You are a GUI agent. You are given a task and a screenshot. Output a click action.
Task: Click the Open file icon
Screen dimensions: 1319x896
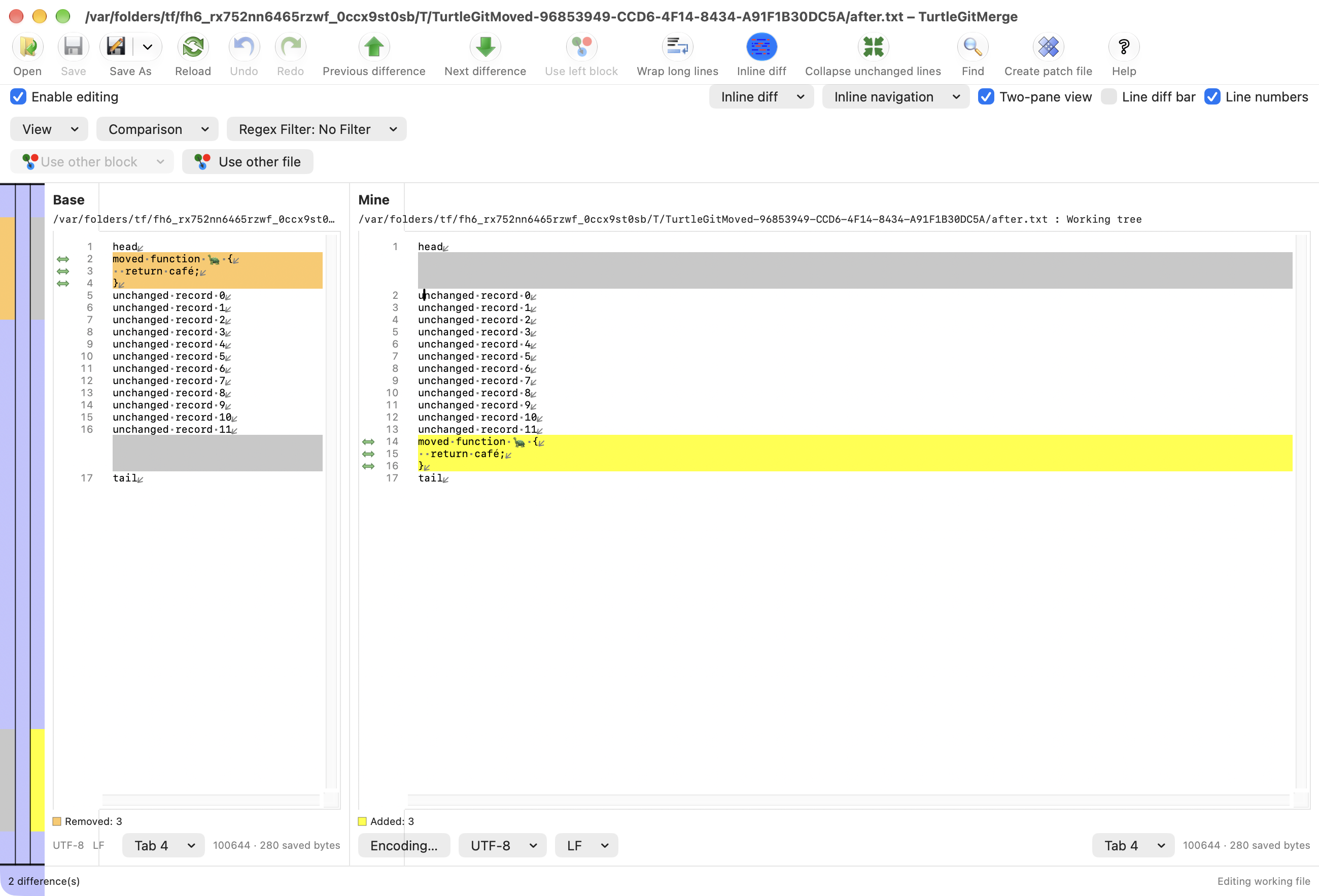(27, 47)
